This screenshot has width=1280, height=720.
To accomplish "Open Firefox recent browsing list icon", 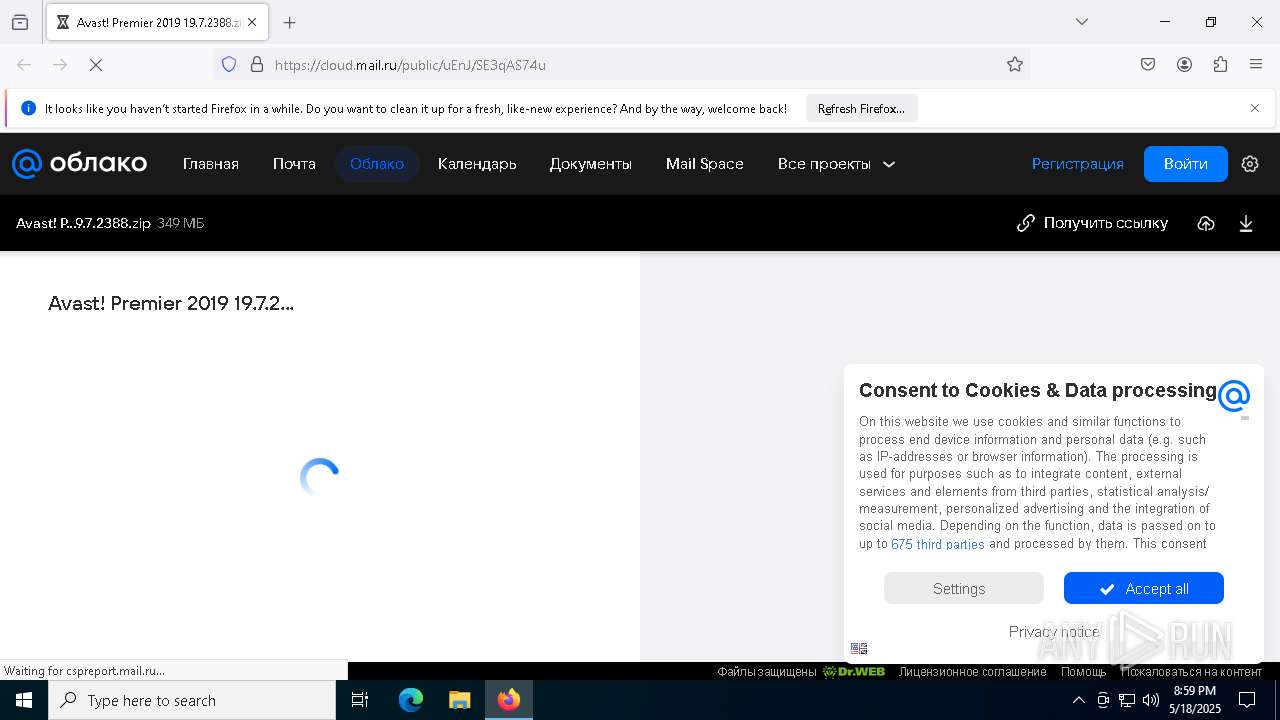I will point(20,22).
